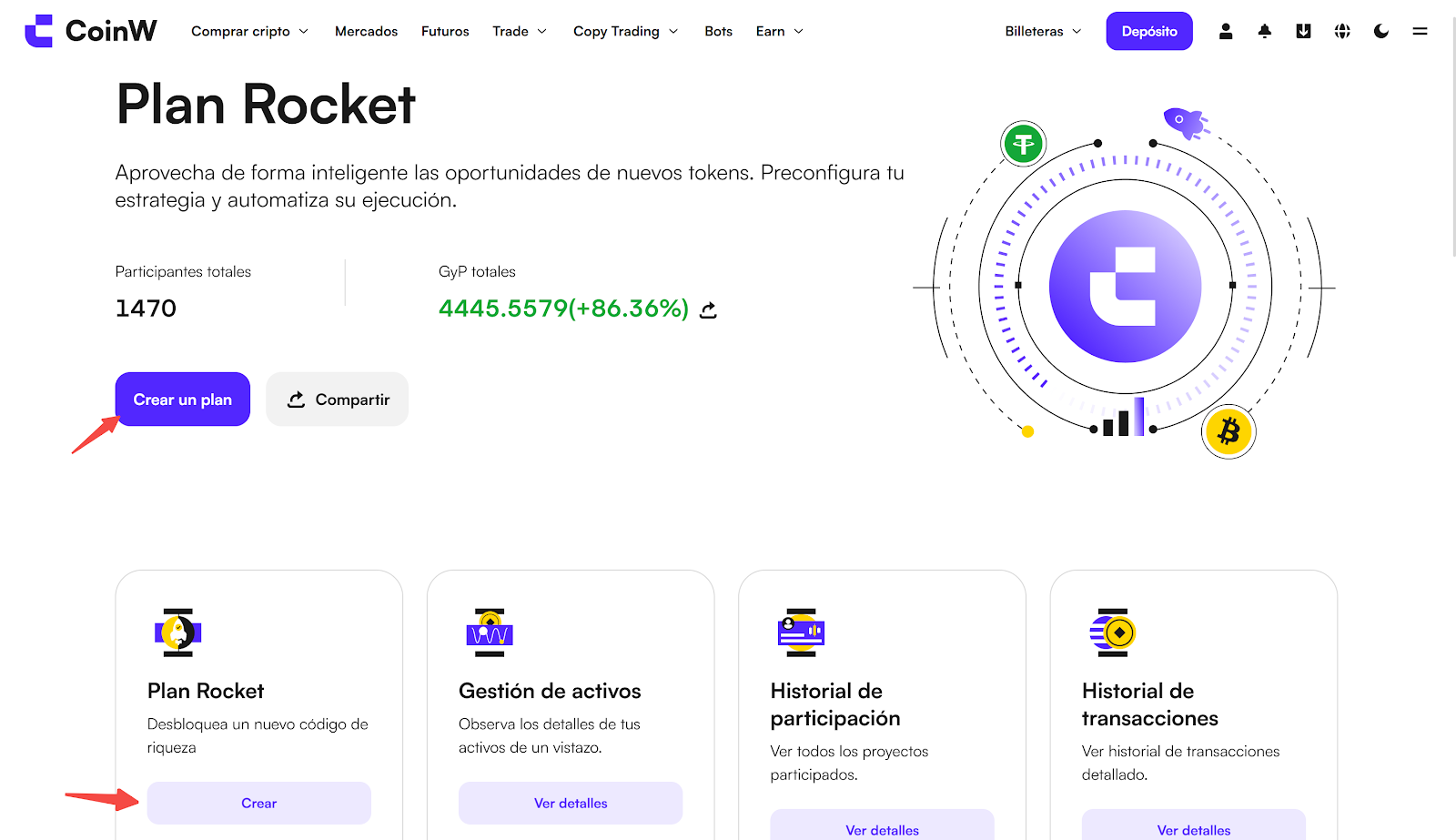This screenshot has width=1456, height=840.
Task: Open the Billeteras dropdown
Action: 1043,31
